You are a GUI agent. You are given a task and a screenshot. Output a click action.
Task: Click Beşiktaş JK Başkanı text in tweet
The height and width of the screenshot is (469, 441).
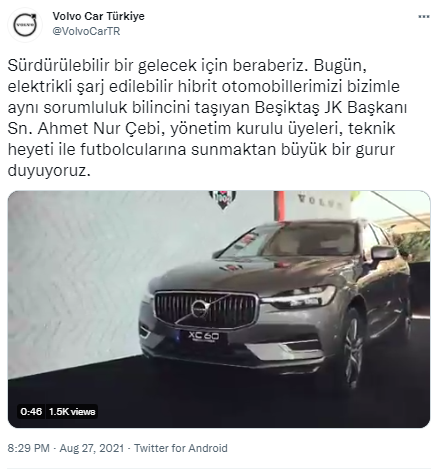click(x=331, y=107)
